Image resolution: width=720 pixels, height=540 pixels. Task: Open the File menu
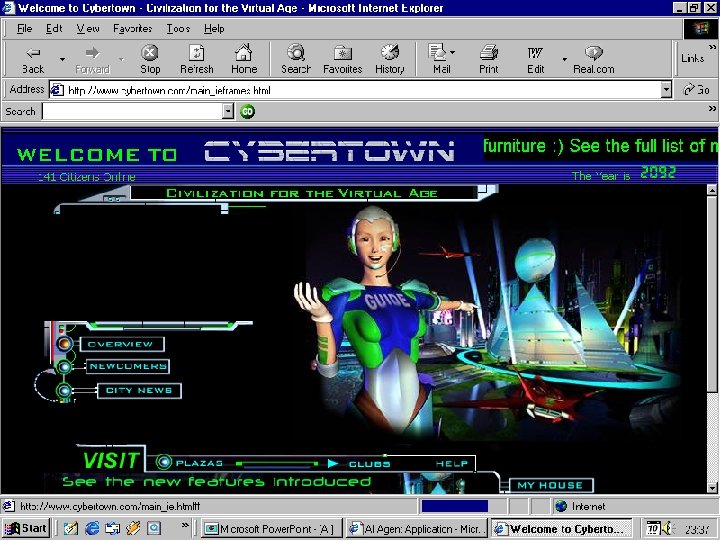pyautogui.click(x=24, y=28)
